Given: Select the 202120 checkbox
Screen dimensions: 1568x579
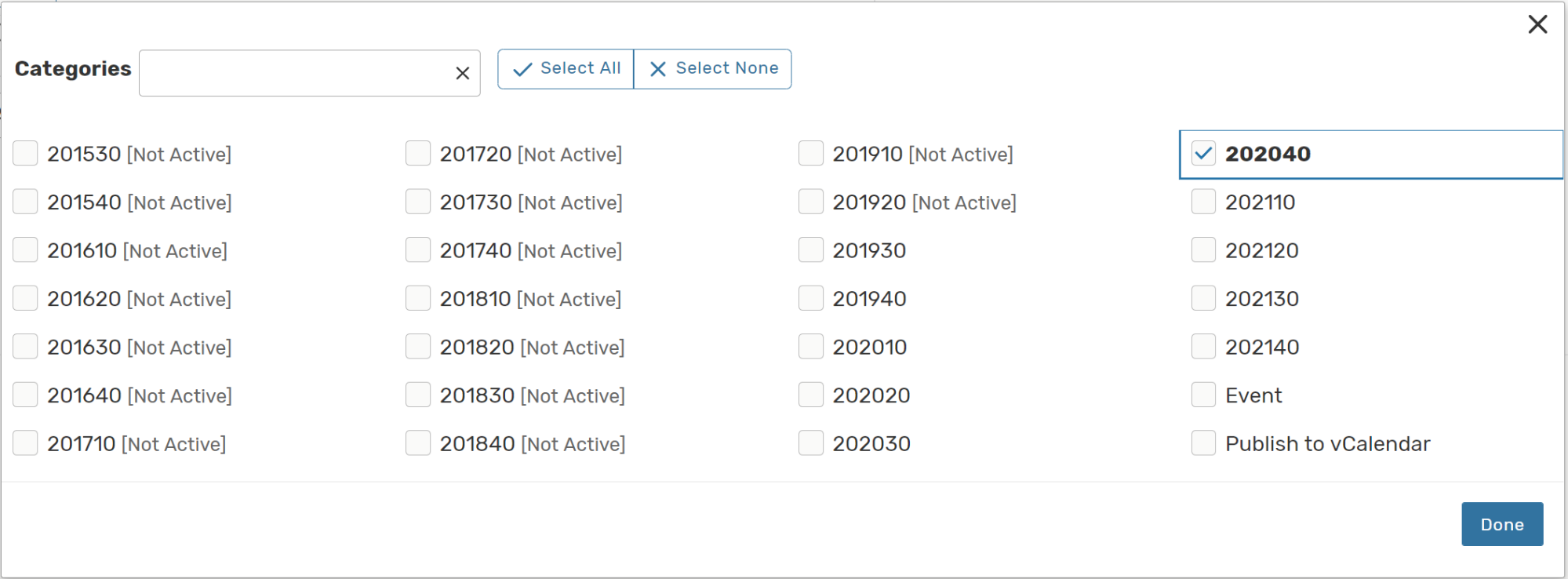Looking at the screenshot, I should coord(1203,250).
